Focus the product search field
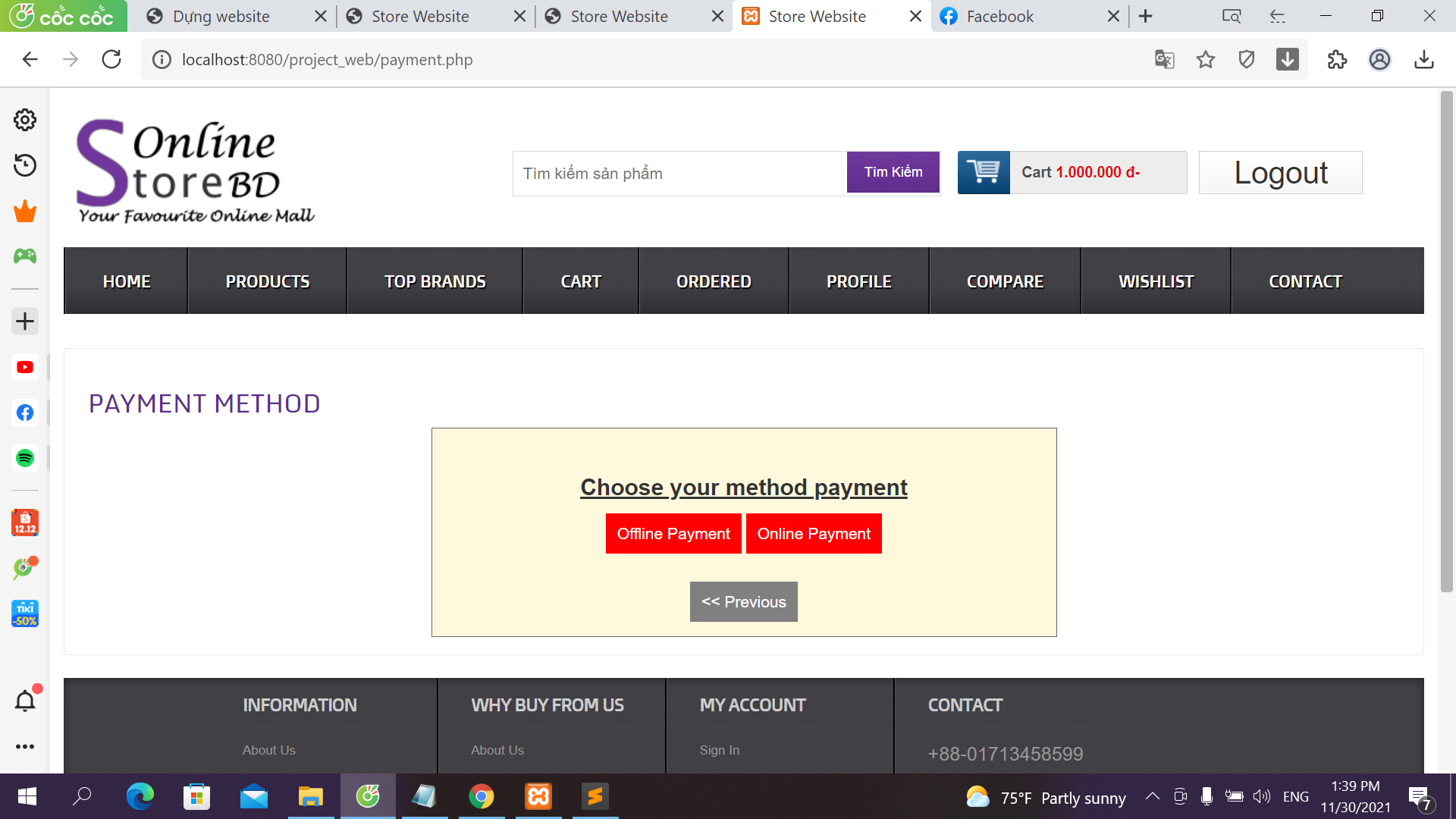Screen dimensions: 1456x819 click(679, 174)
